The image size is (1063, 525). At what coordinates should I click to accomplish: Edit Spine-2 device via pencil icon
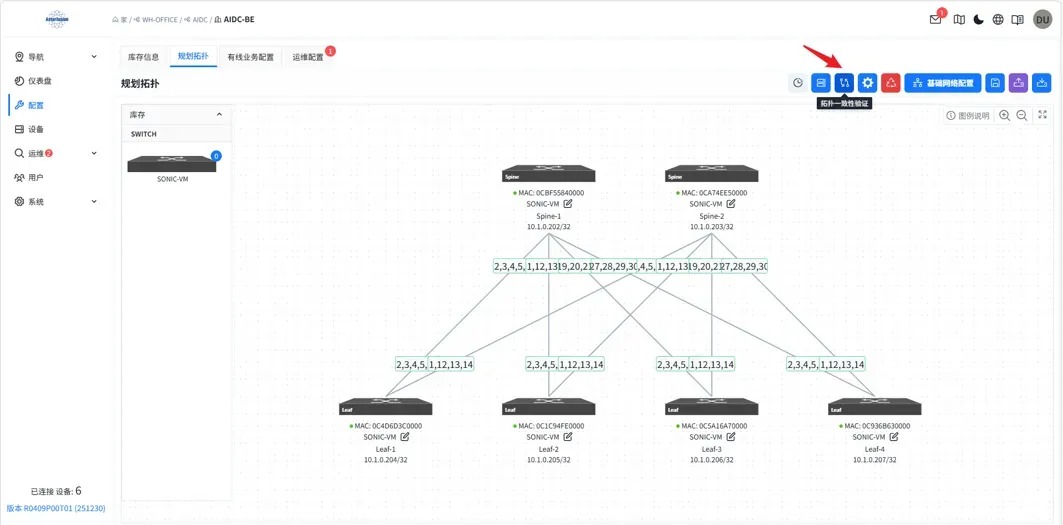tap(731, 203)
